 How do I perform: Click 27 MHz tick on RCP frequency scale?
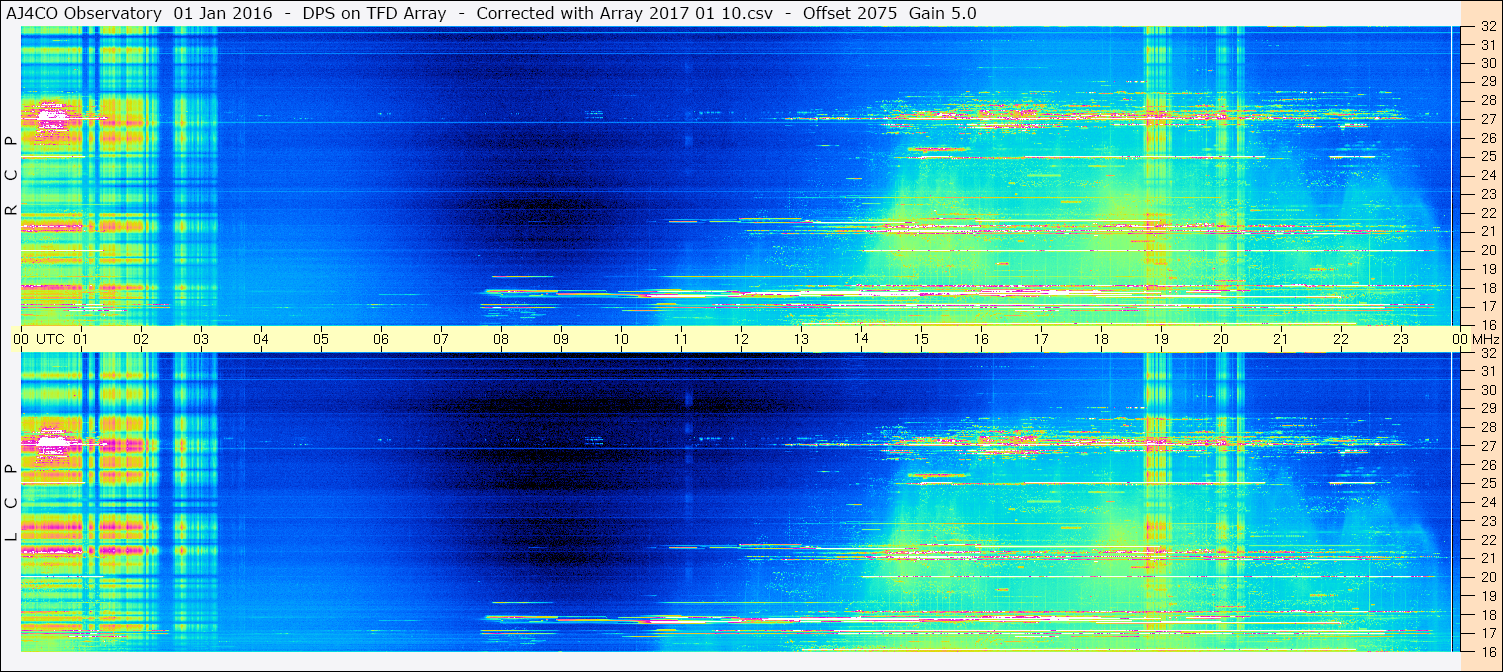(1487, 119)
